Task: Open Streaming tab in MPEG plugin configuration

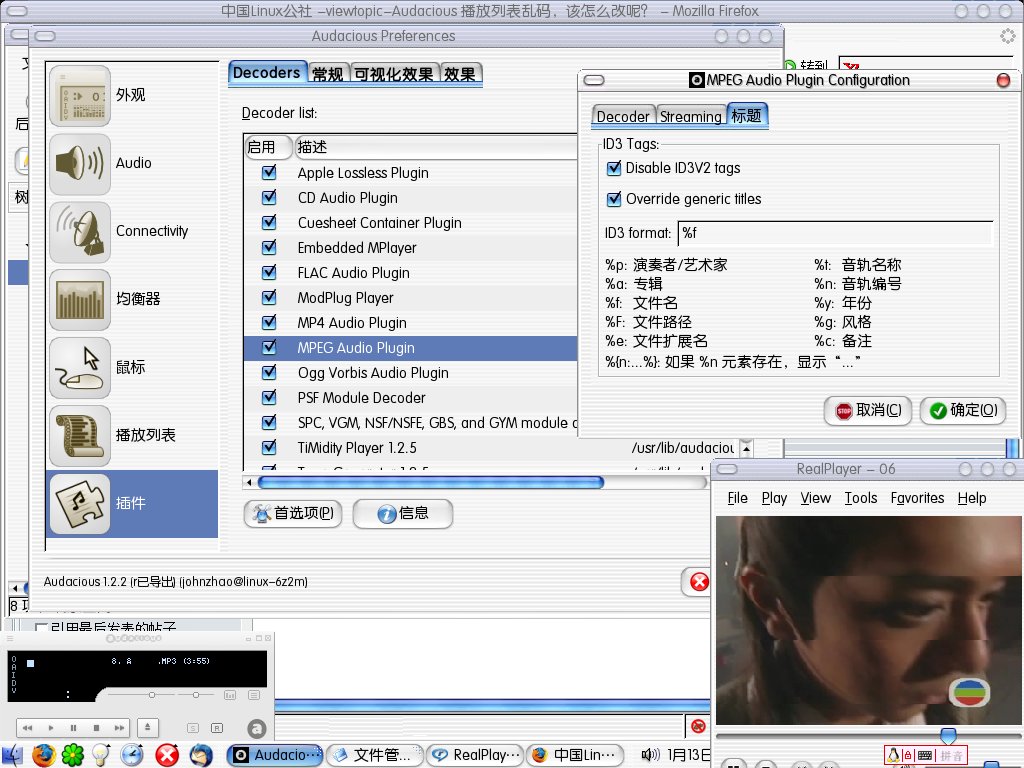Action: click(691, 117)
